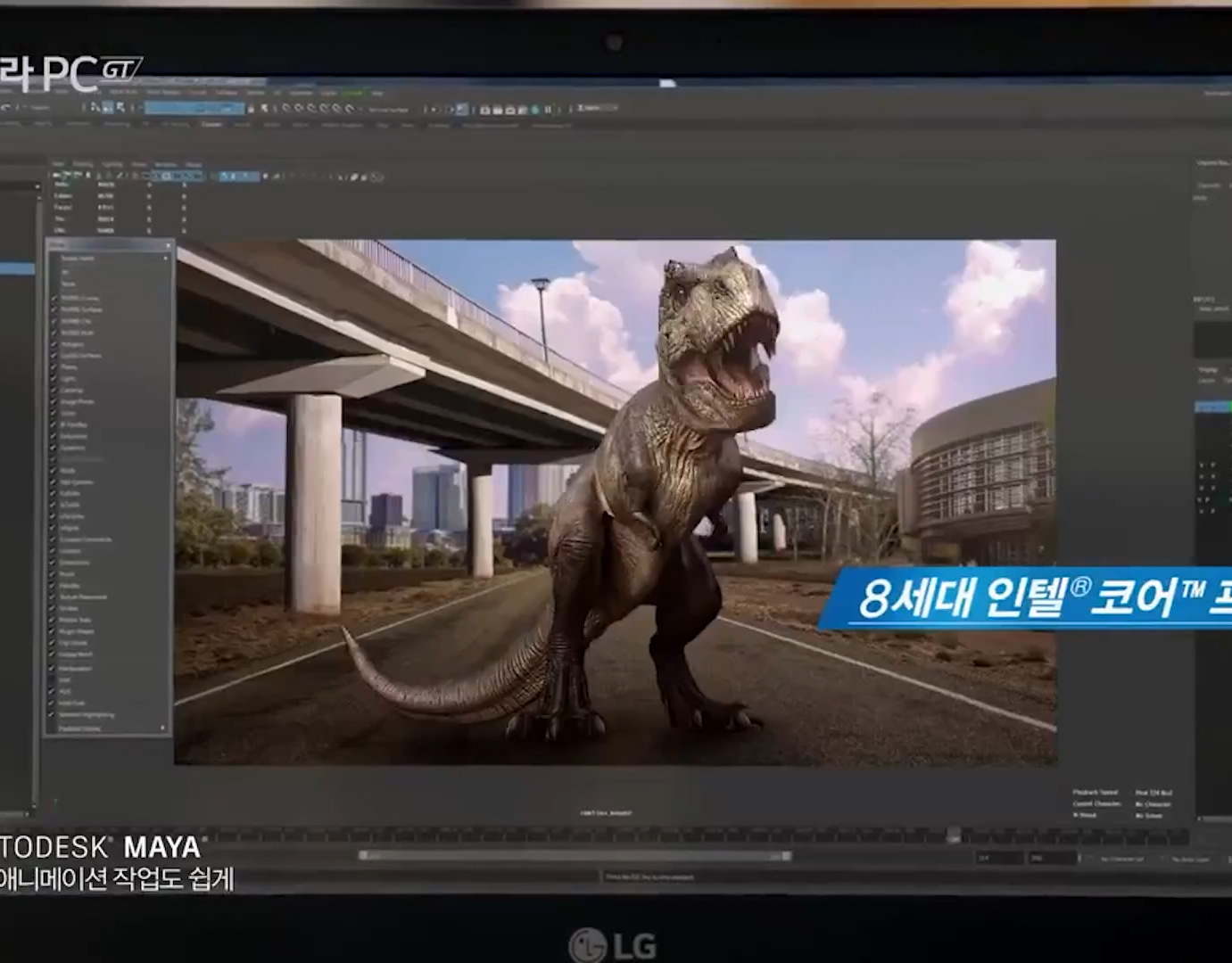Image resolution: width=1232 pixels, height=963 pixels.
Task: Enable Snap to projected center icon
Action: (x=324, y=109)
